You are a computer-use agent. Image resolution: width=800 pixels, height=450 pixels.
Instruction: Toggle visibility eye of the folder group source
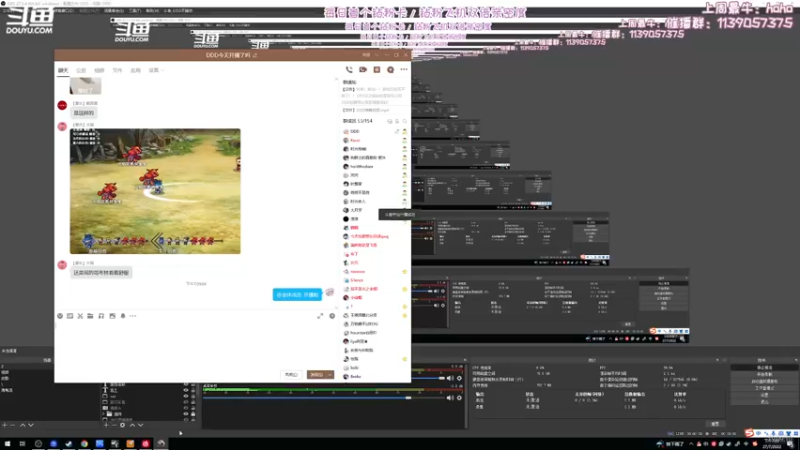pyautogui.click(x=186, y=414)
